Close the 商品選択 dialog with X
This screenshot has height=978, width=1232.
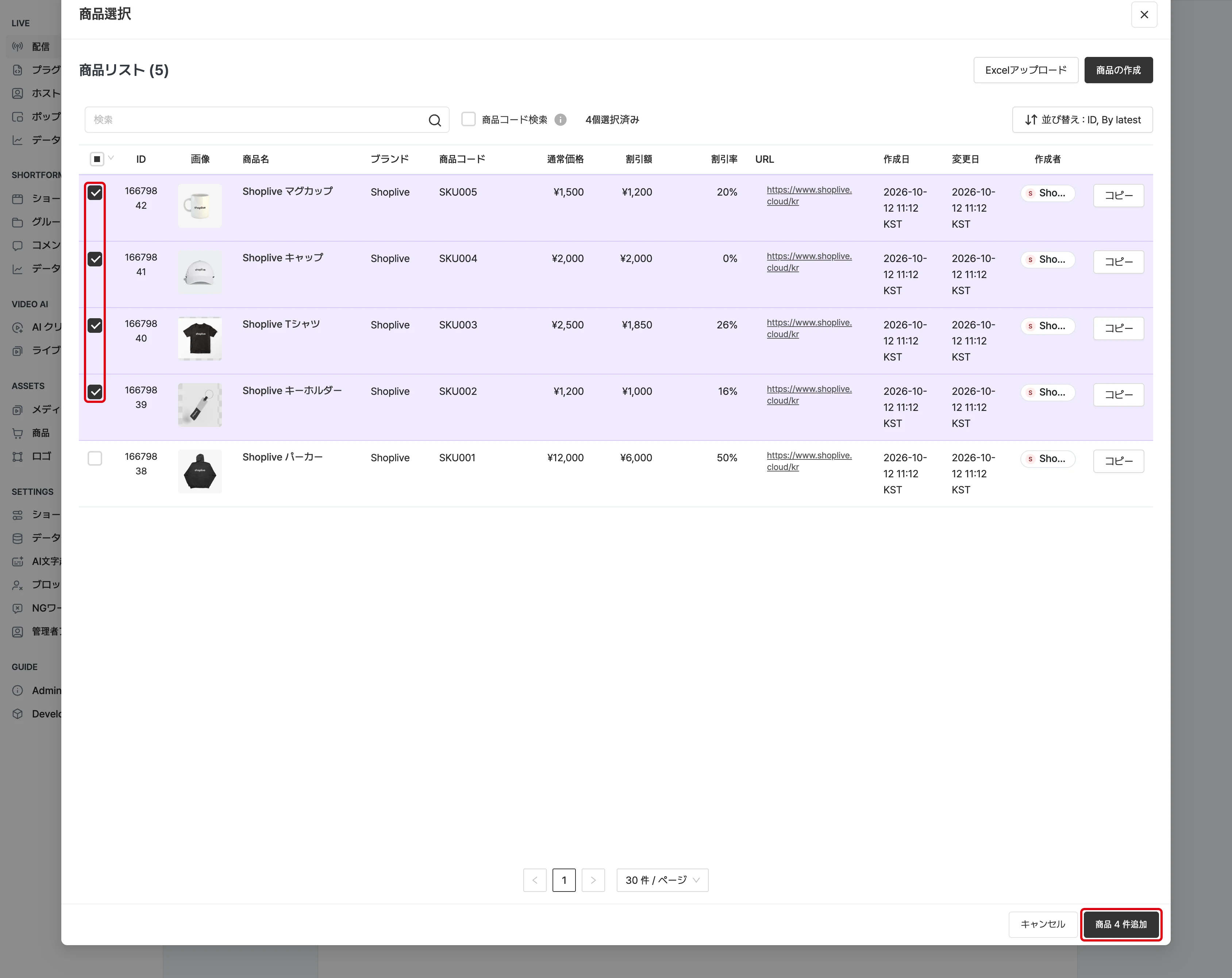click(x=1144, y=15)
